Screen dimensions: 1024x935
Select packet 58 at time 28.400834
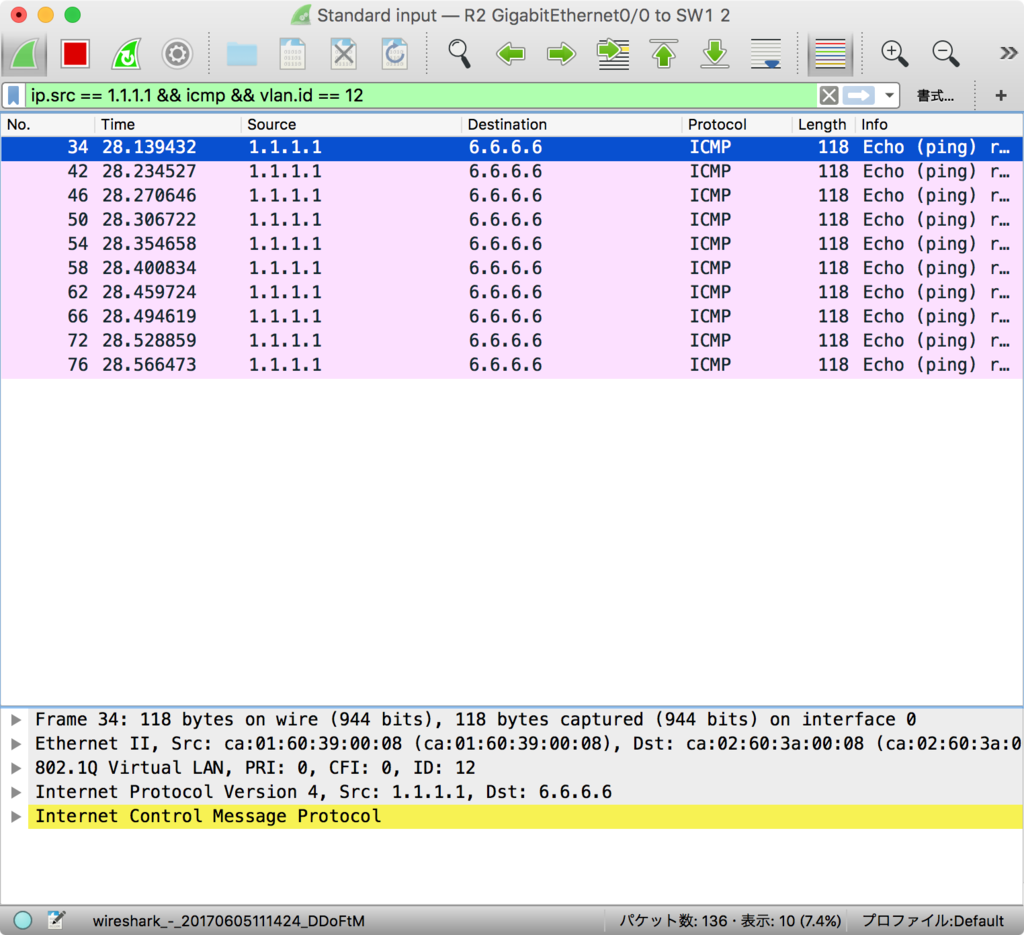coord(512,268)
